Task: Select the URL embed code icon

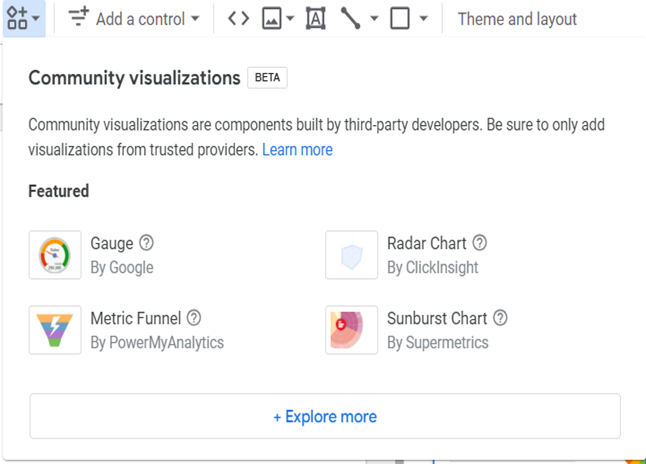Action: pos(238,19)
